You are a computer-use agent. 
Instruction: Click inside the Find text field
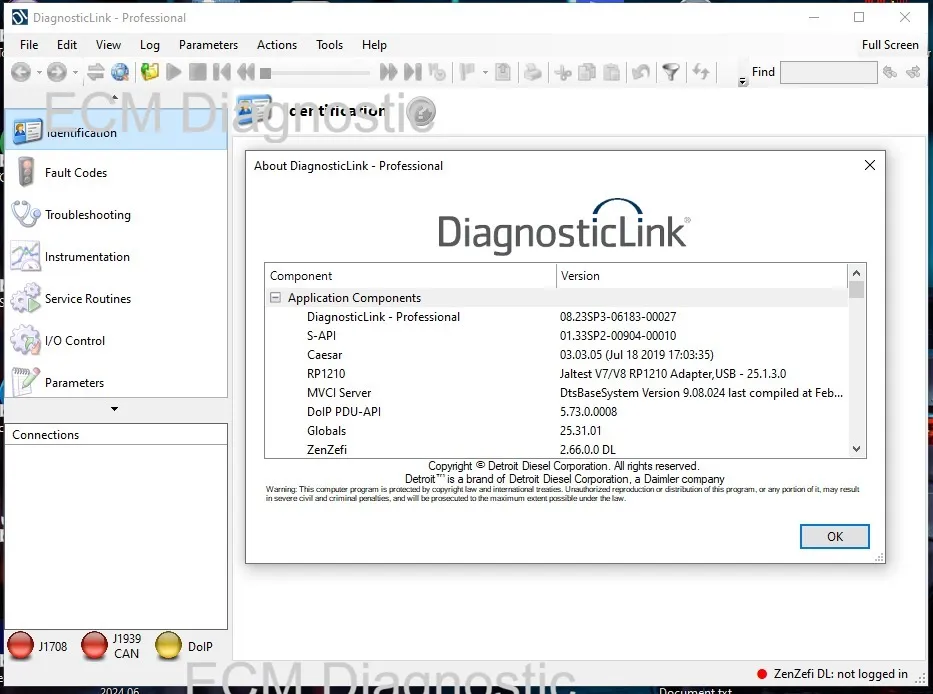tap(828, 72)
